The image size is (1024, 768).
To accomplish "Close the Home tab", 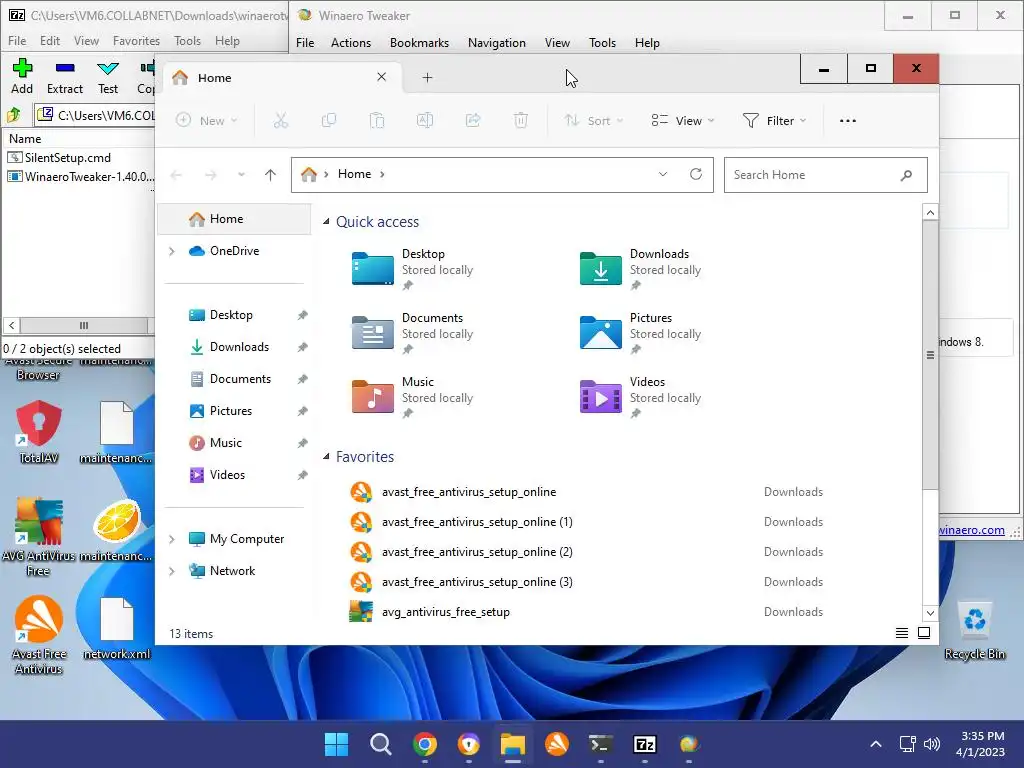I will tap(381, 77).
